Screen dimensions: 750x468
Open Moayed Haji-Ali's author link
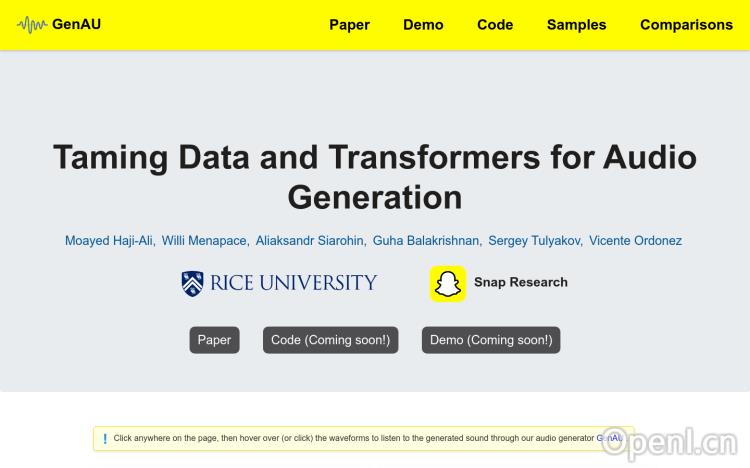tap(108, 241)
